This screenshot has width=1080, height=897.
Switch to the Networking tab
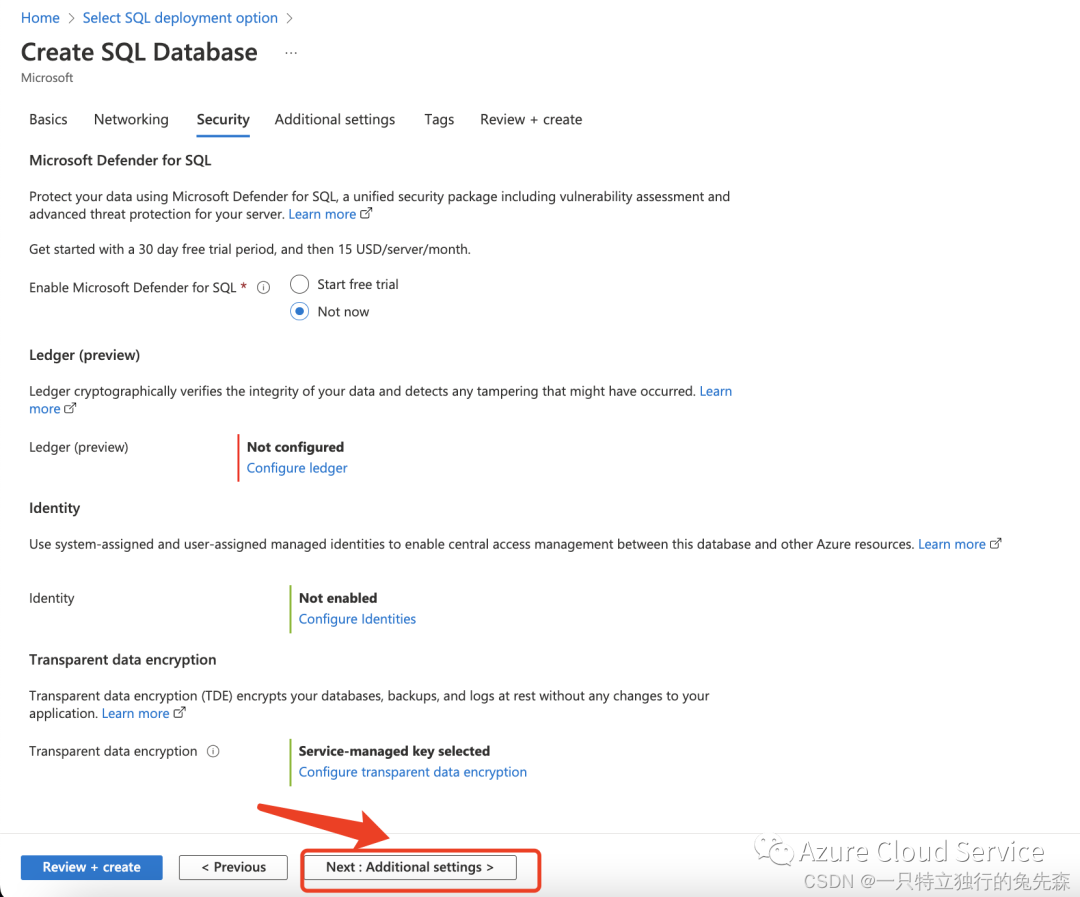[x=131, y=119]
